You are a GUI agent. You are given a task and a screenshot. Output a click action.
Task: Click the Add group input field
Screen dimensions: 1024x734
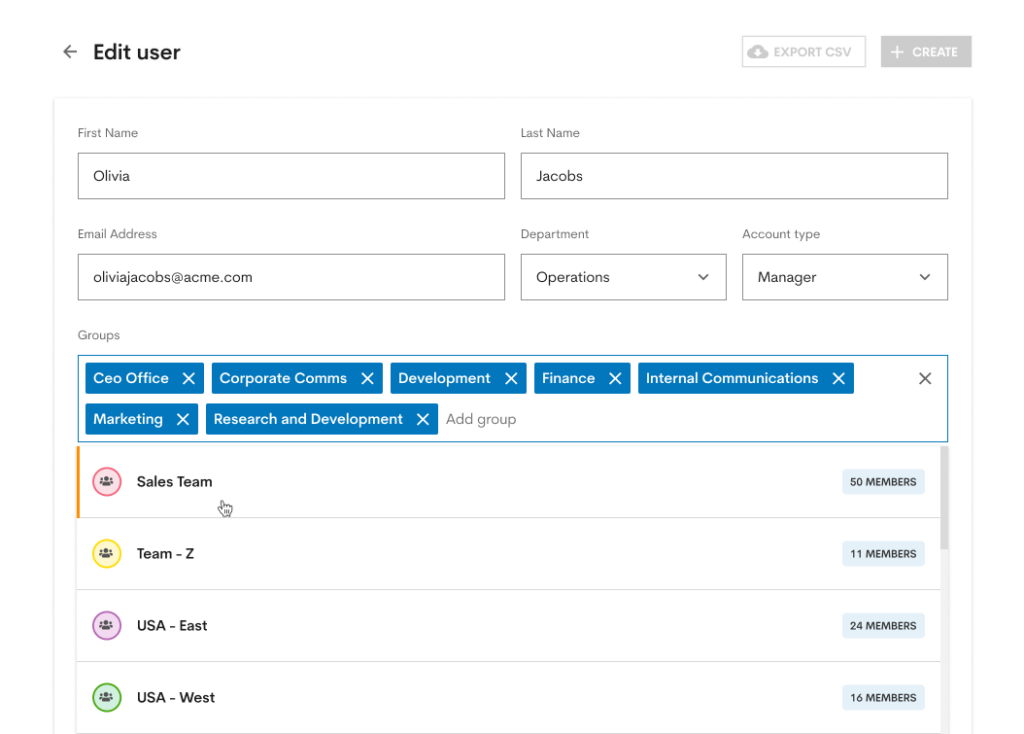point(481,419)
